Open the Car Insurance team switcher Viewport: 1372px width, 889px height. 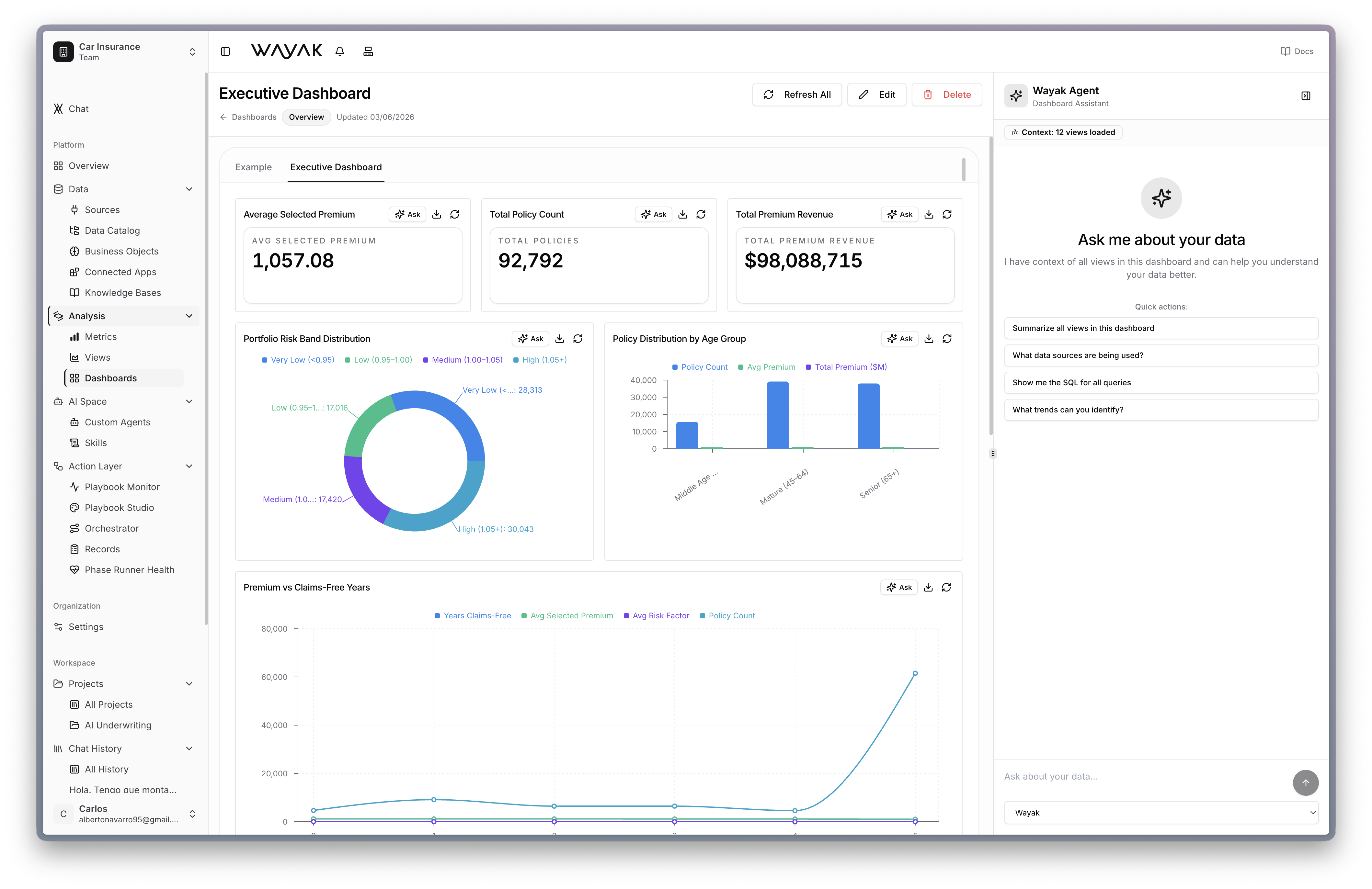tap(124, 52)
